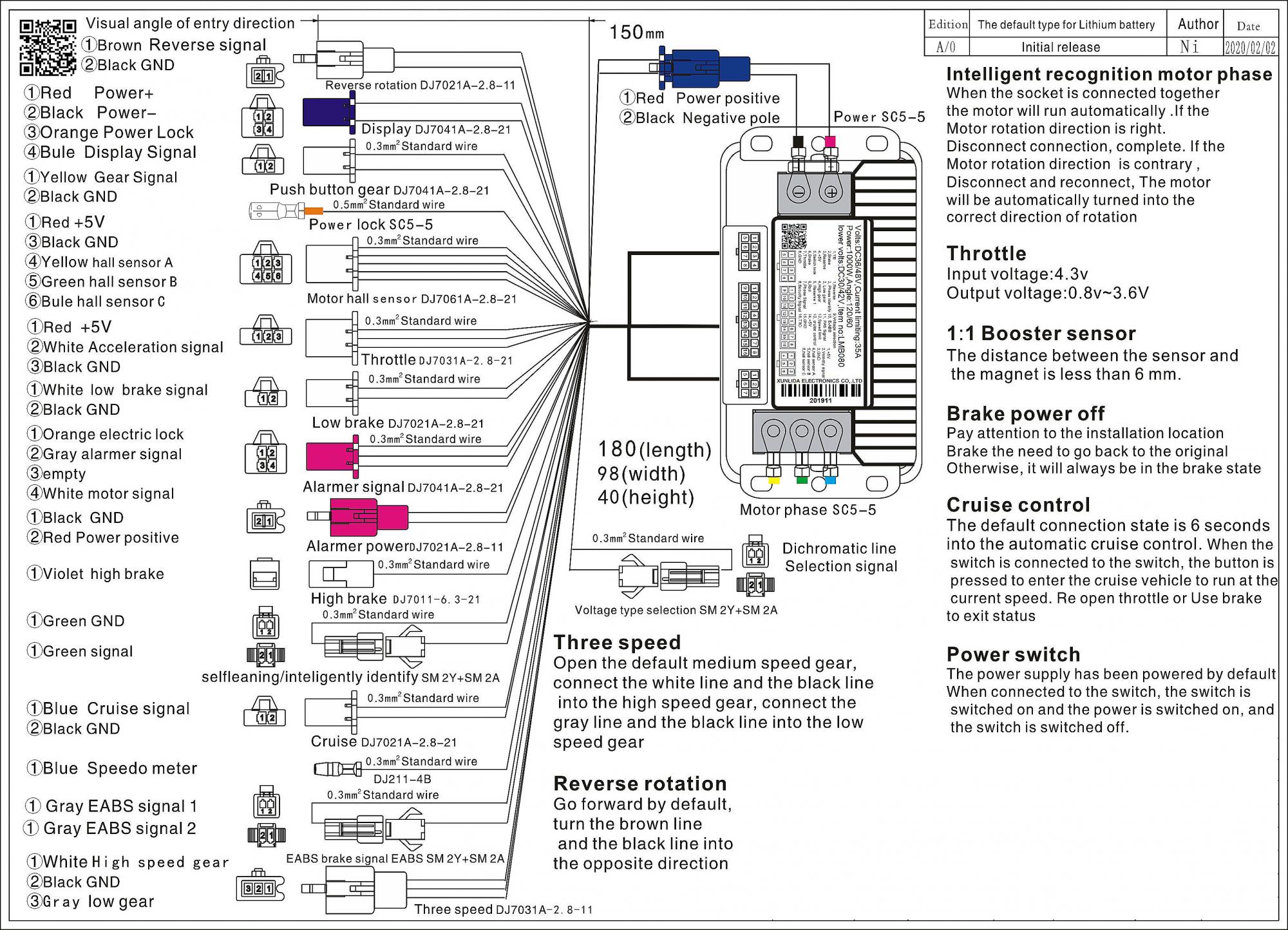Click the 'Intelligent recognition motor phase' heading
This screenshot has height=930, width=1288.
click(1109, 75)
